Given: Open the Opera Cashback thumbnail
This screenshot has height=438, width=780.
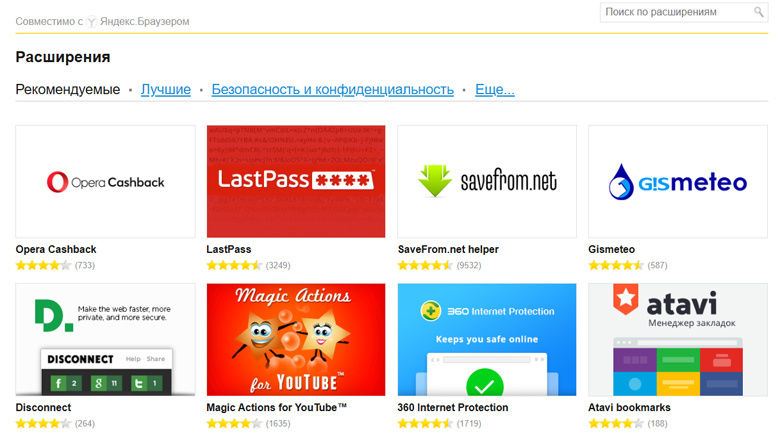Looking at the screenshot, I should click(x=105, y=181).
